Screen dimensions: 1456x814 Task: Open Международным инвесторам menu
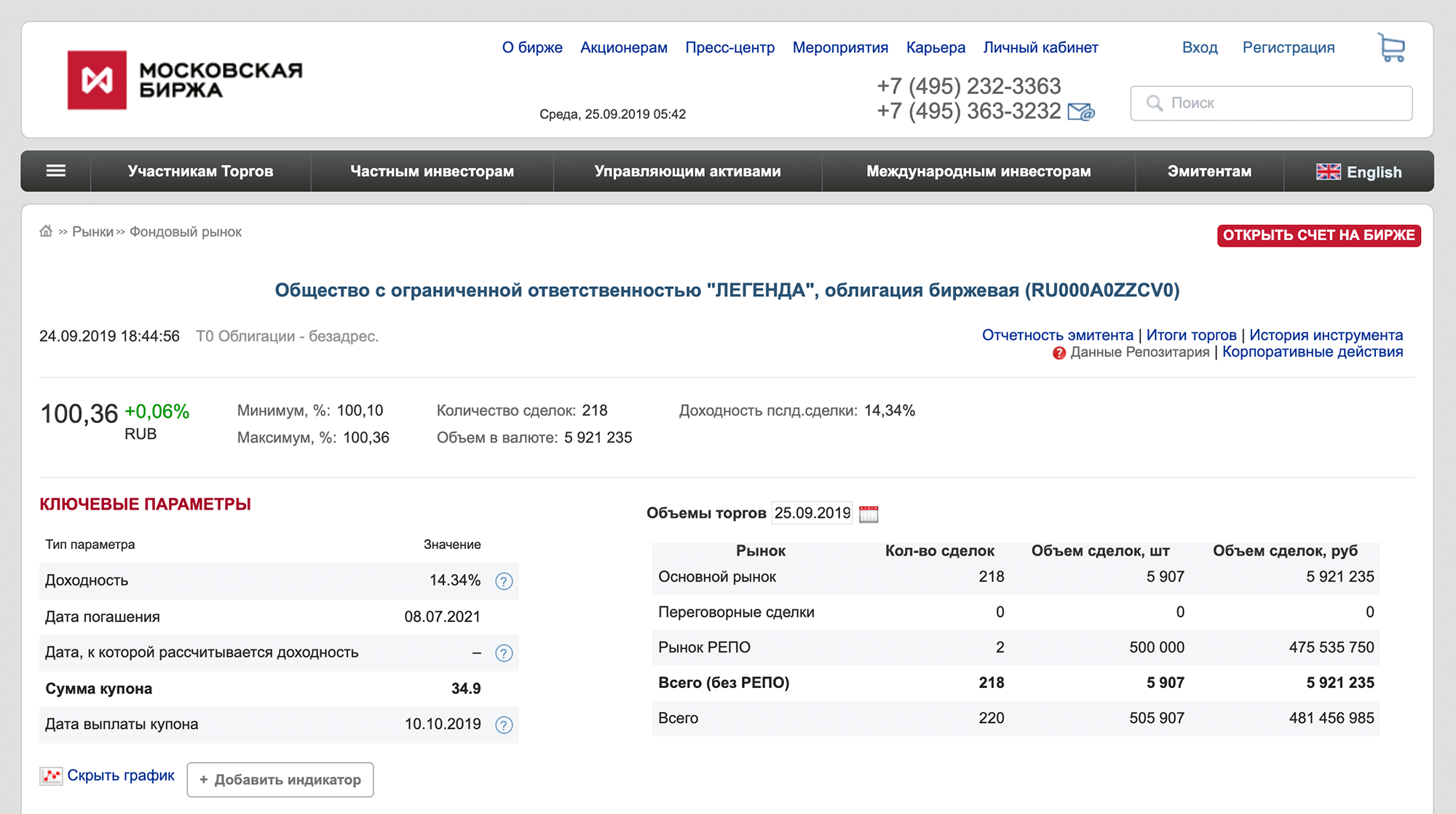(978, 171)
